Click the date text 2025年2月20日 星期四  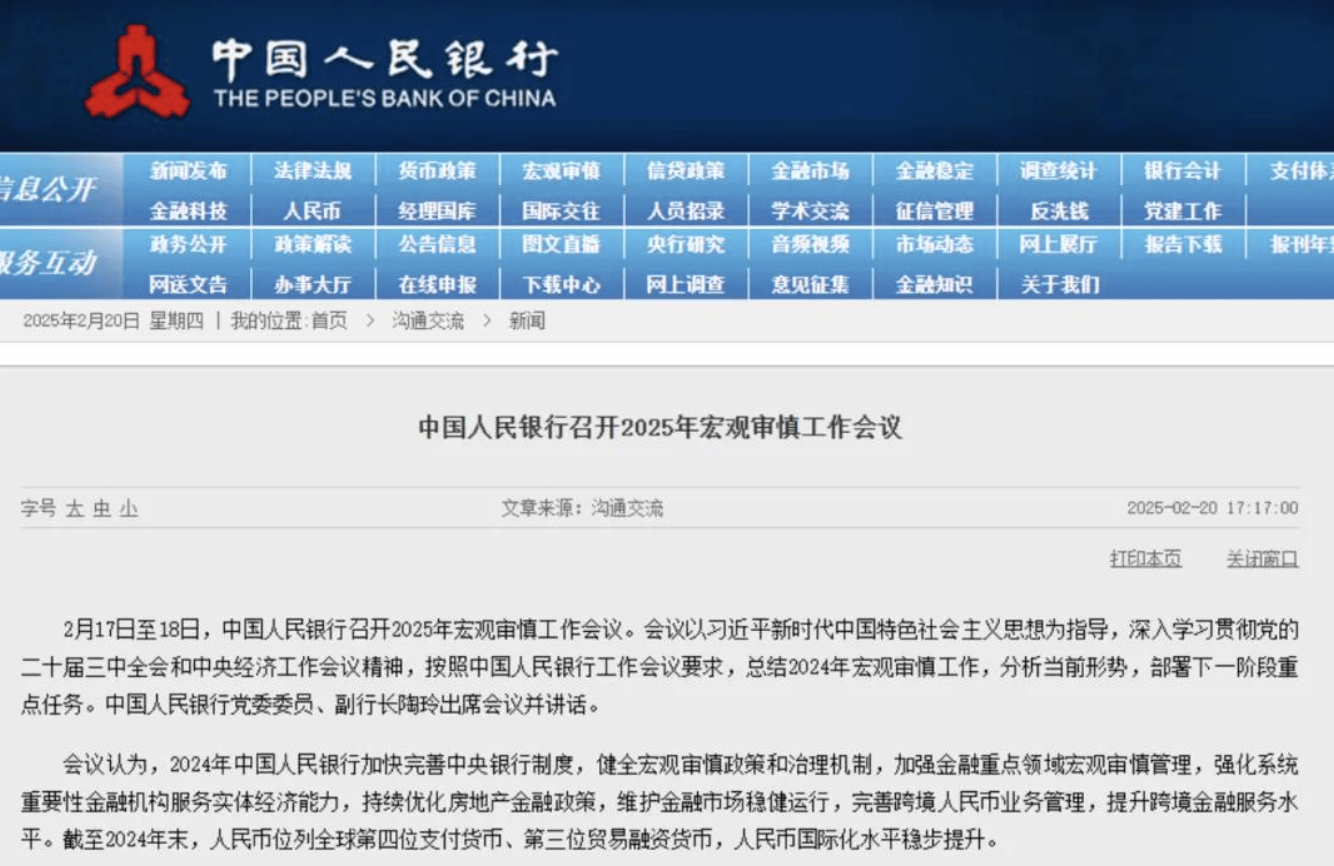113,321
